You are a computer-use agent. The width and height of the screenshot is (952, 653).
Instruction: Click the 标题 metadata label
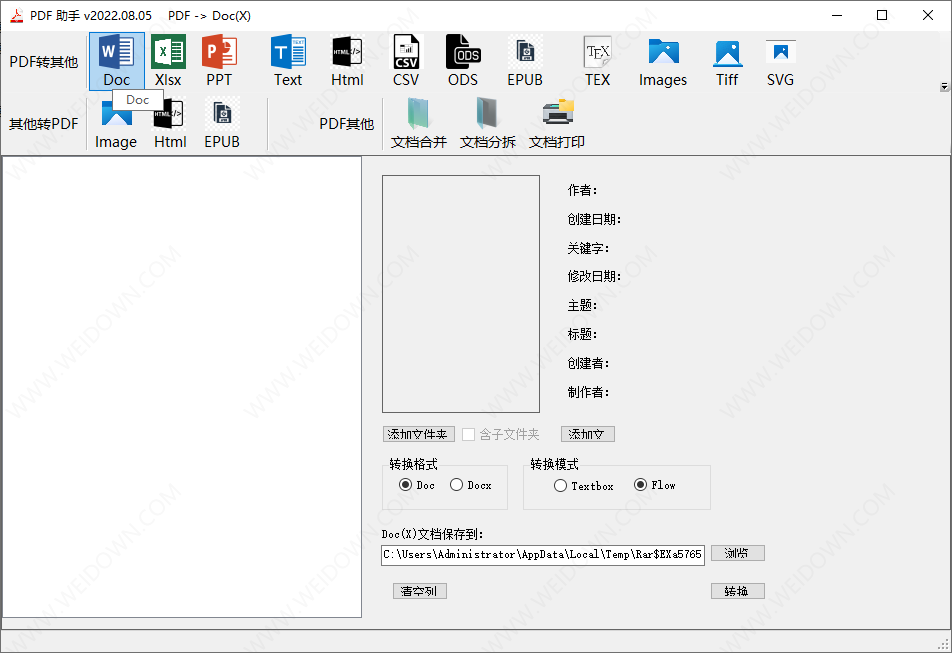[x=582, y=334]
